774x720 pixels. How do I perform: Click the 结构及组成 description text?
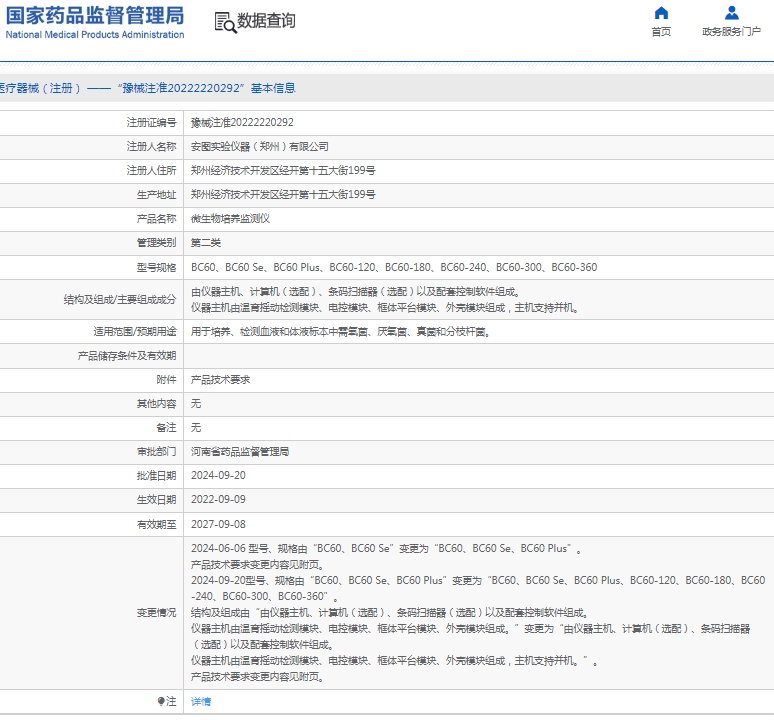click(385, 300)
